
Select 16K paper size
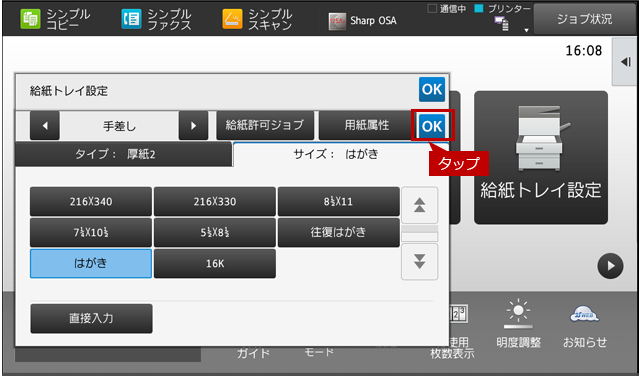(x=215, y=263)
